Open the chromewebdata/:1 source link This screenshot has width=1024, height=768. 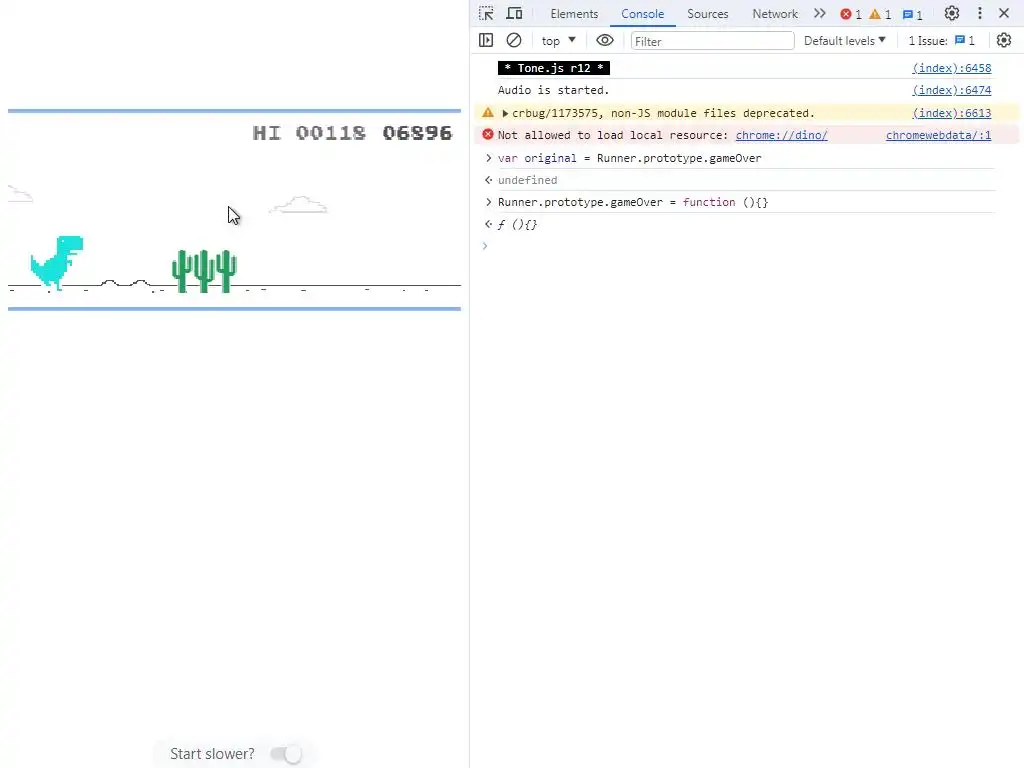coord(938,135)
